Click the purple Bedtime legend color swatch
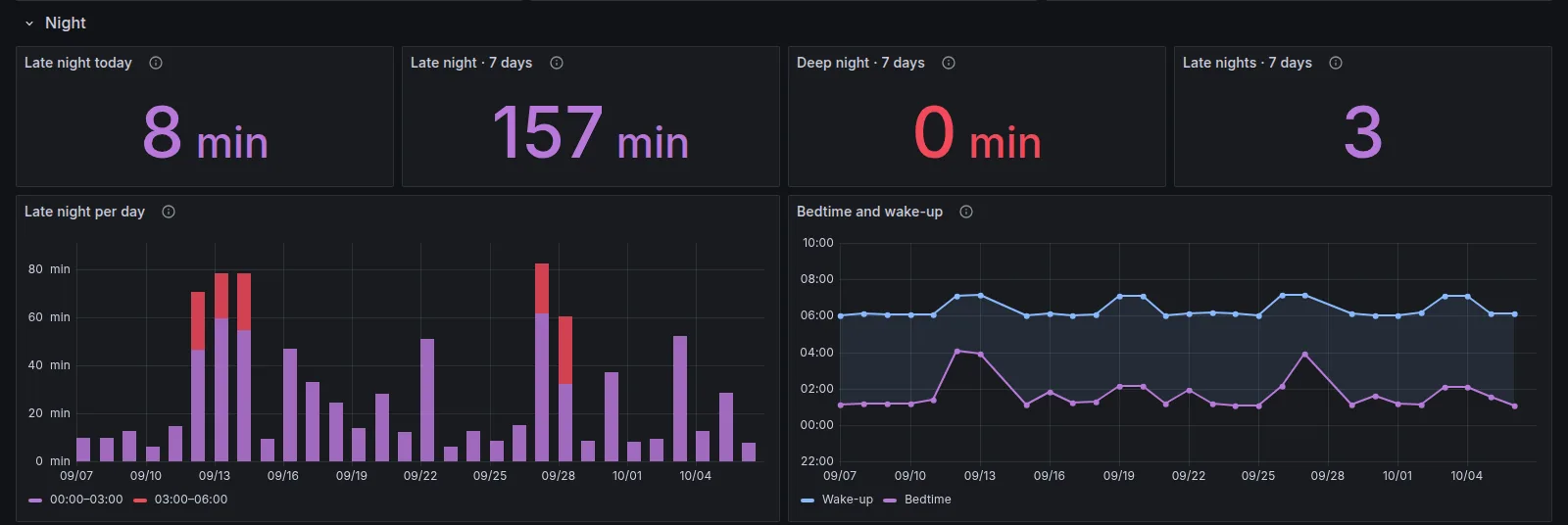The height and width of the screenshot is (525, 1568). coord(890,501)
